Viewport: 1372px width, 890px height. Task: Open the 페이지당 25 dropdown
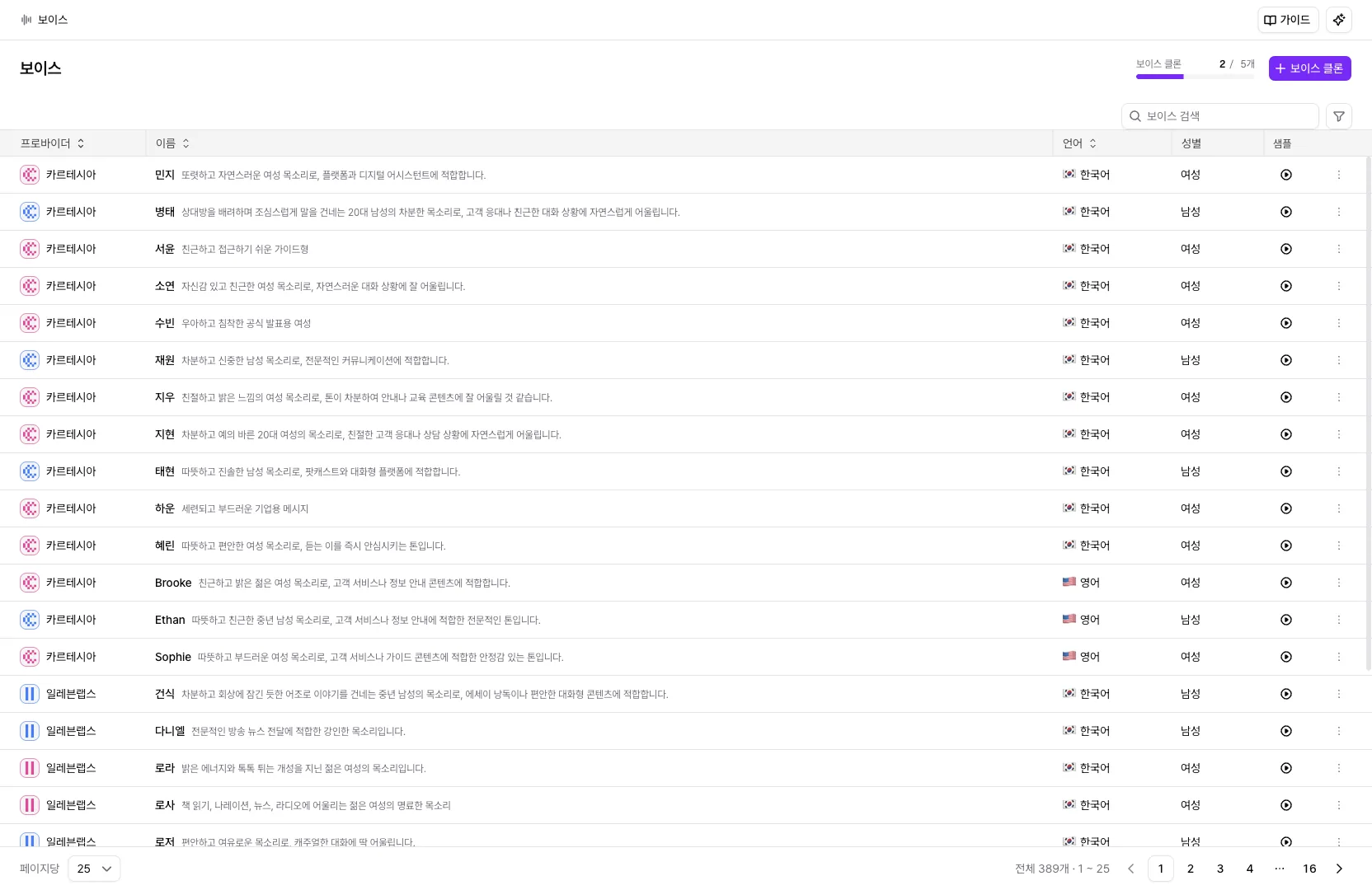pos(94,869)
